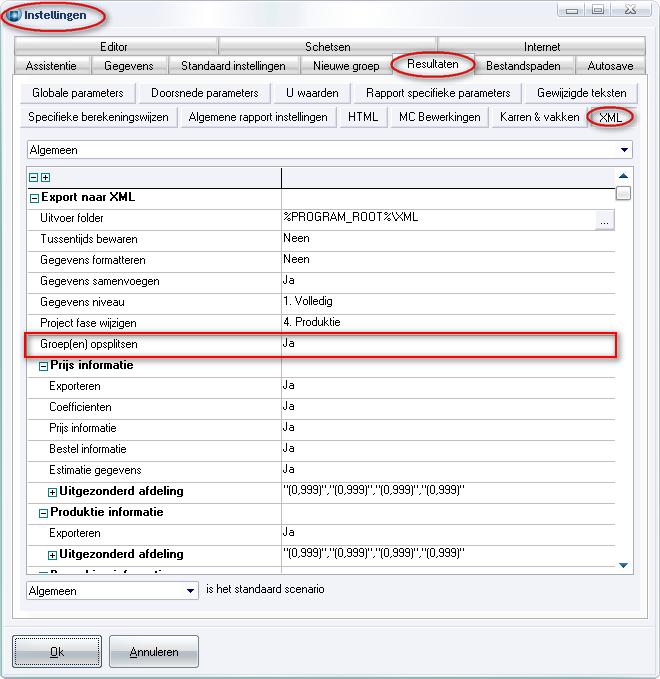
Task: Expand Uitgezonderd afdeling under Produktie informatie
Action: tap(52, 555)
